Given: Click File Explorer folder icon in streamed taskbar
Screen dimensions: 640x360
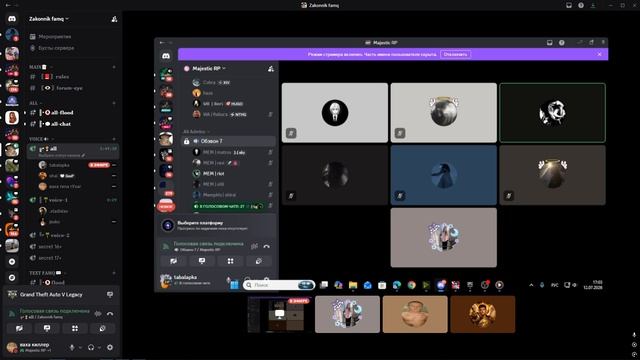Looking at the screenshot, I should pos(353,285).
